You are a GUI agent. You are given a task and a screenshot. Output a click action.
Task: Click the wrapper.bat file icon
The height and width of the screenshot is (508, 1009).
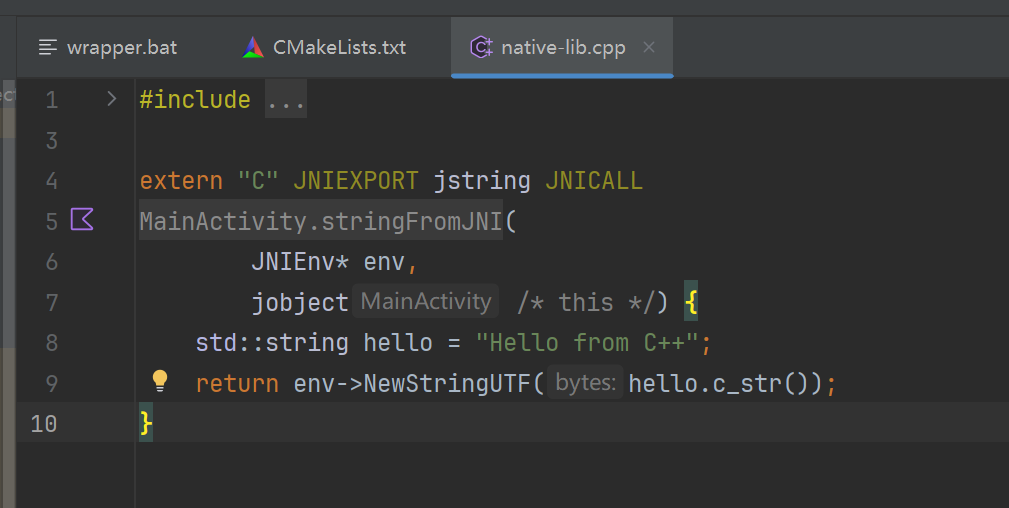coord(48,48)
